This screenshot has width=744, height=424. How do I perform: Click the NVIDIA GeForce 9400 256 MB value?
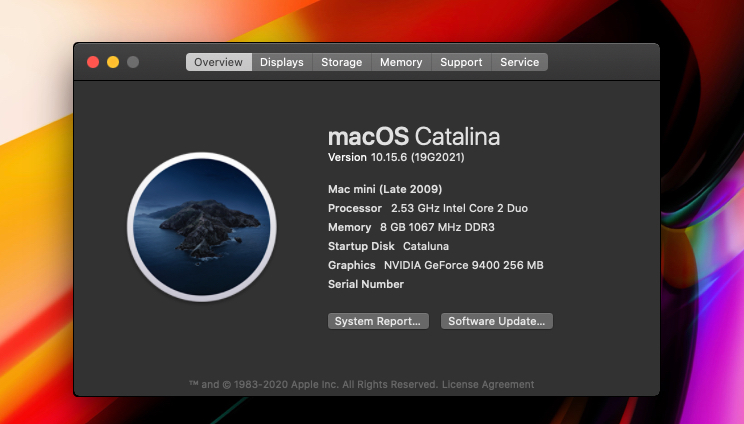point(464,265)
